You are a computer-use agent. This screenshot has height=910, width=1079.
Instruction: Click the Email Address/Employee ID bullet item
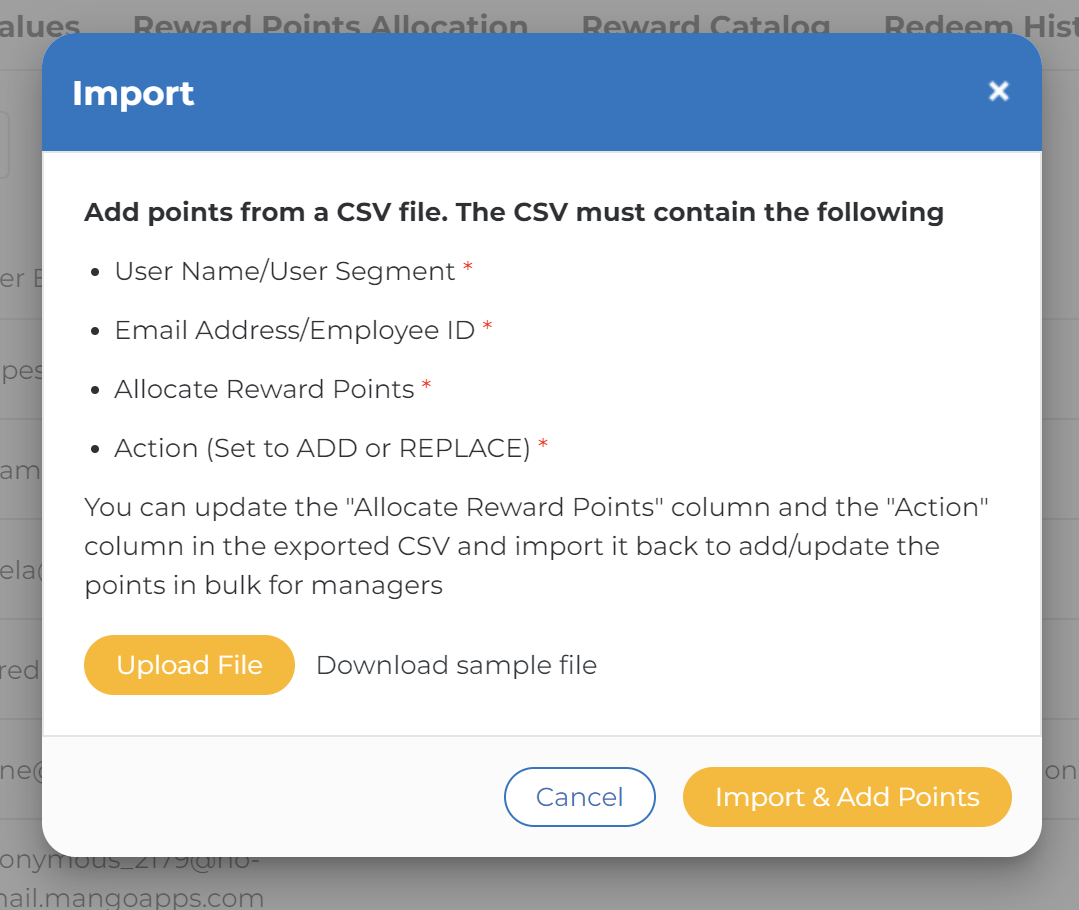295,330
